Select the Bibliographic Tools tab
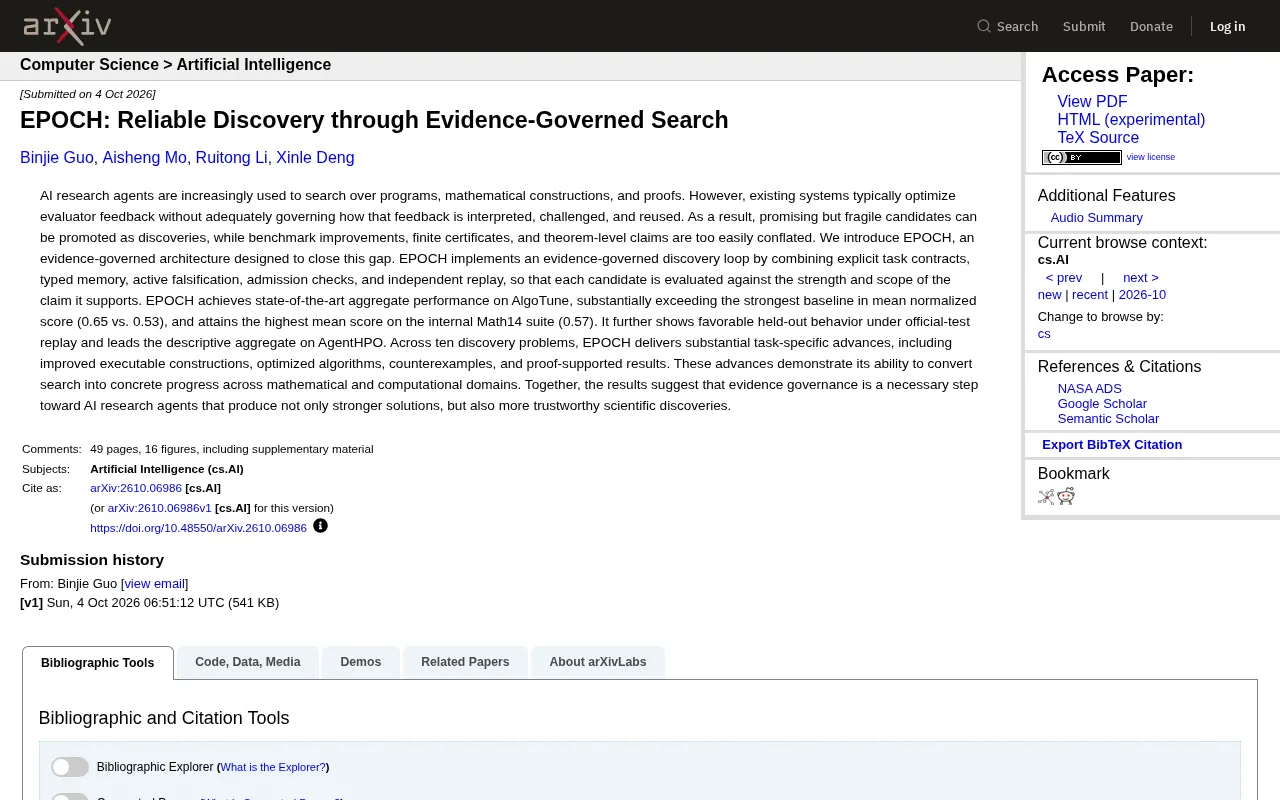Viewport: 1280px width, 800px height. (x=98, y=663)
